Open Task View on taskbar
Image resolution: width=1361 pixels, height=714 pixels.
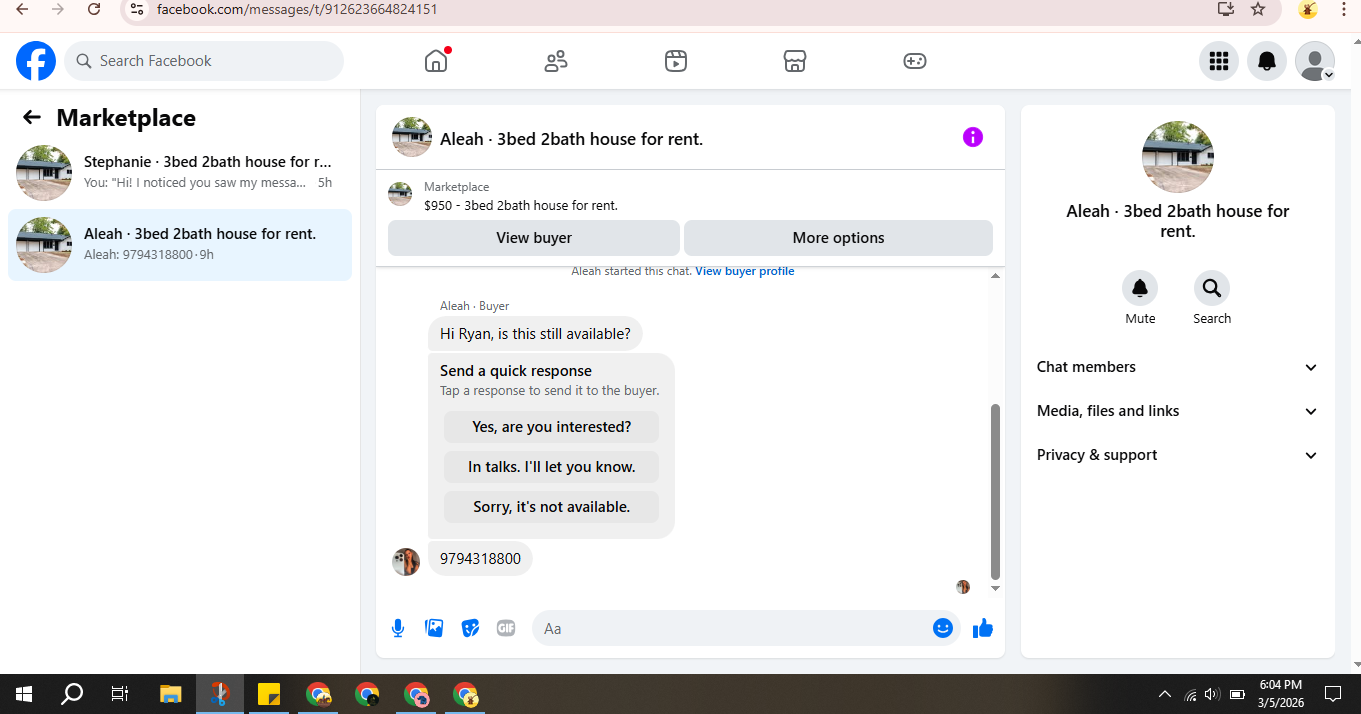120,694
